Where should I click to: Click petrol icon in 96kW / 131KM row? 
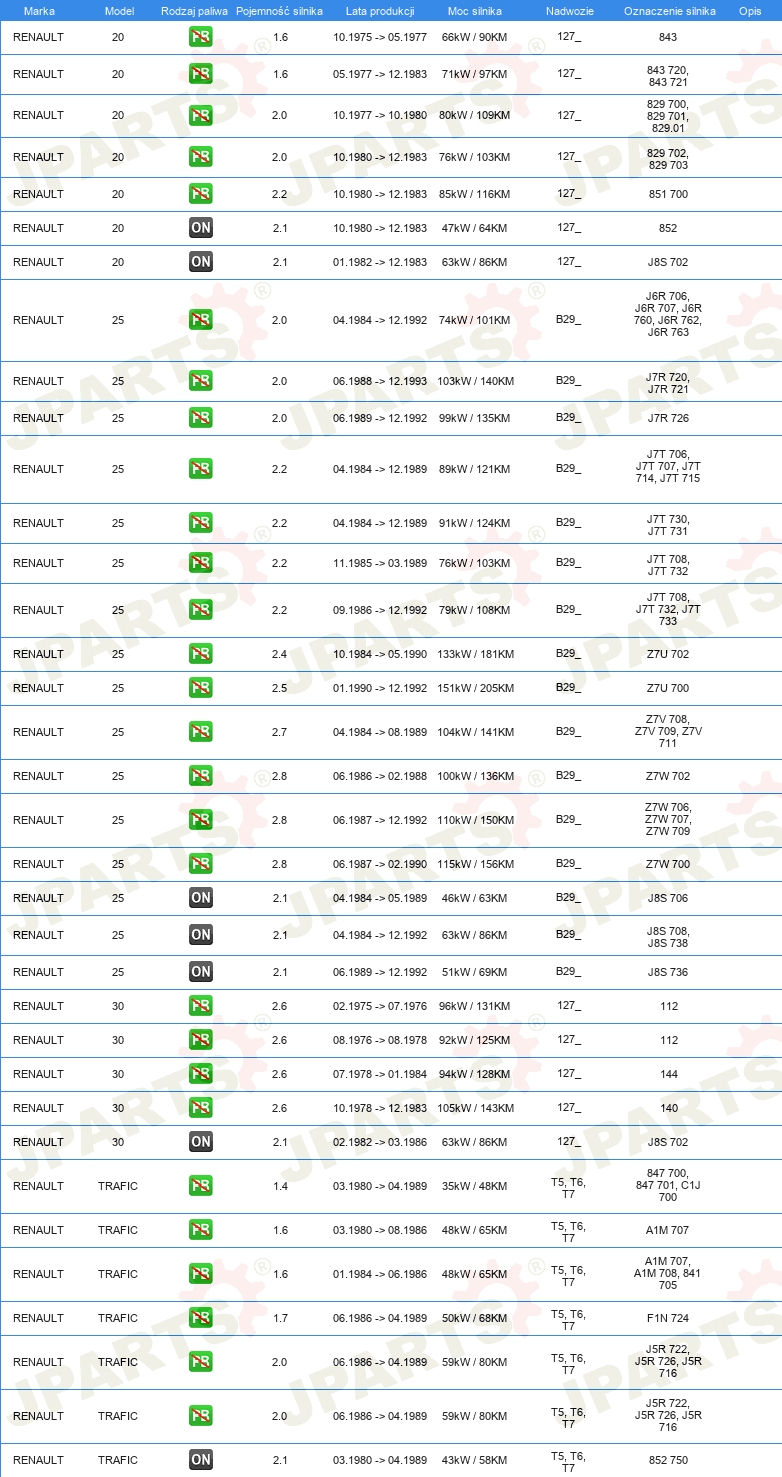[200, 1007]
